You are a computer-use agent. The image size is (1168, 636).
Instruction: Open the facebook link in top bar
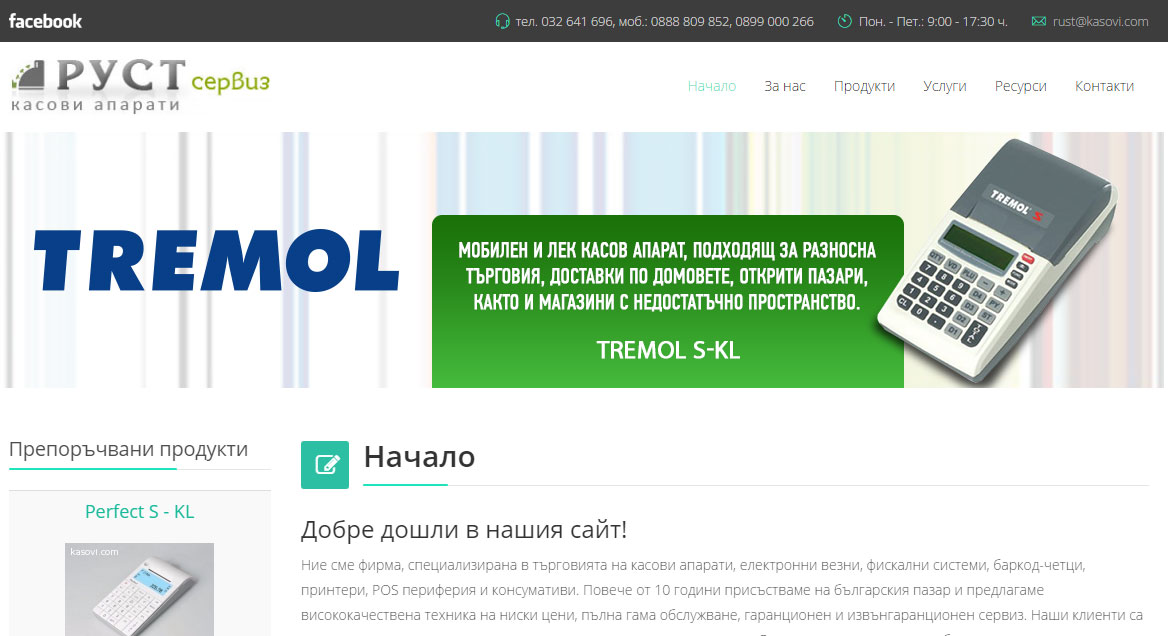point(46,21)
